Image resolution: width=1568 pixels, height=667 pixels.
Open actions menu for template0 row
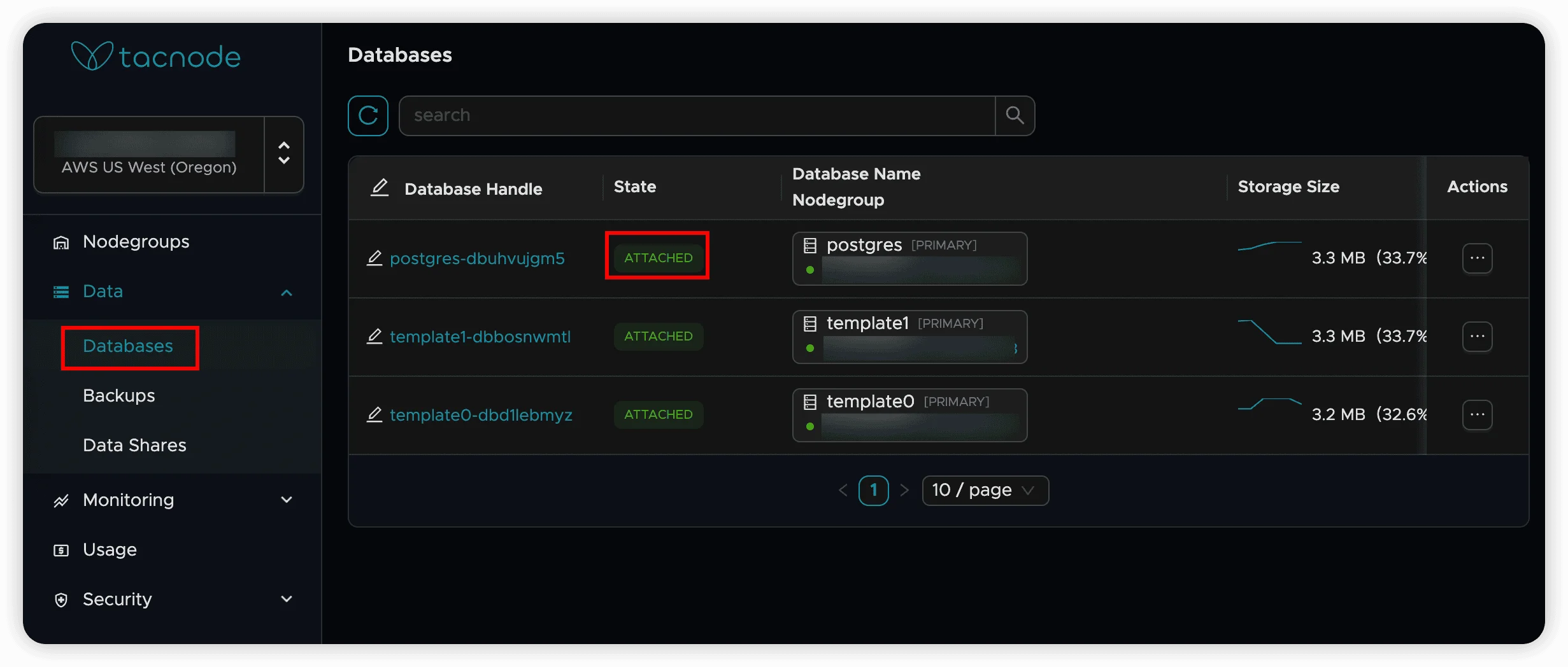(1477, 415)
